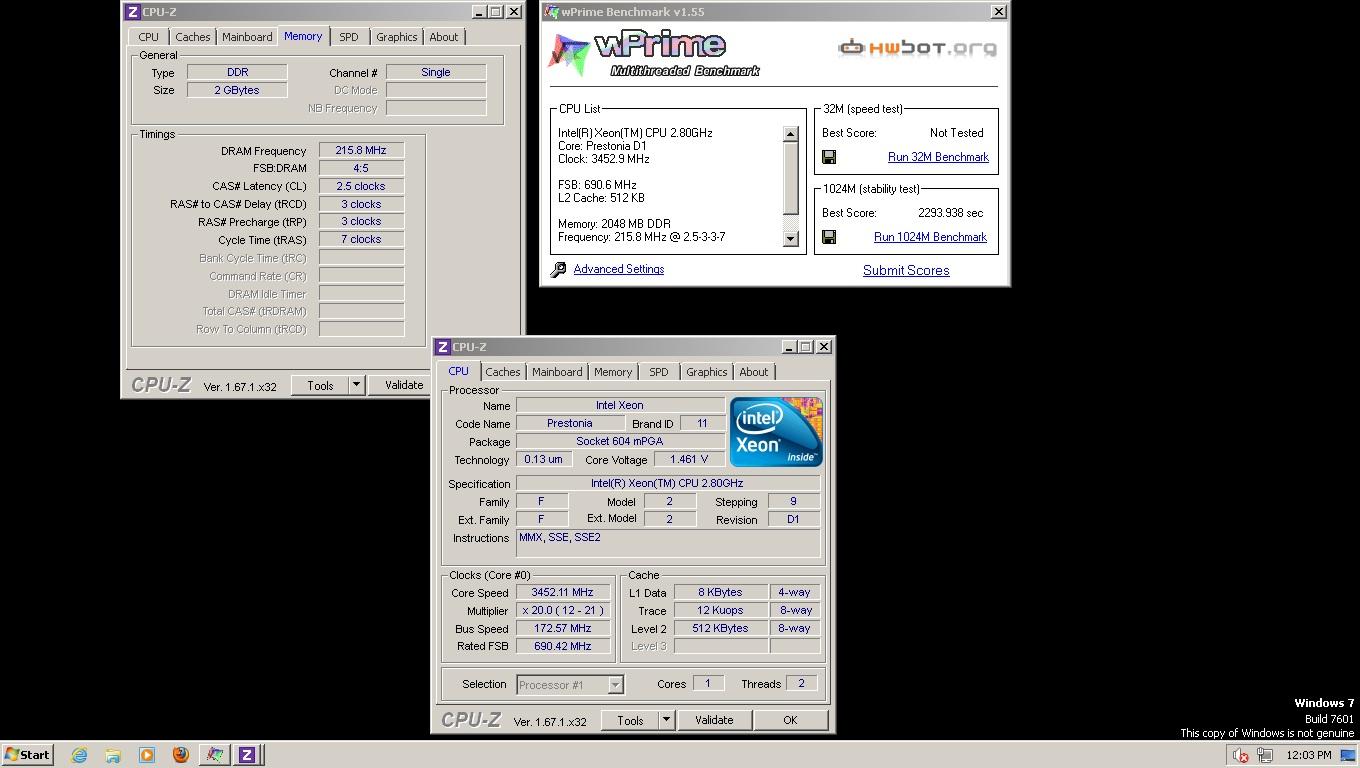Click the CPU List scrollbar track
This screenshot has height=768, width=1360.
tap(791, 223)
